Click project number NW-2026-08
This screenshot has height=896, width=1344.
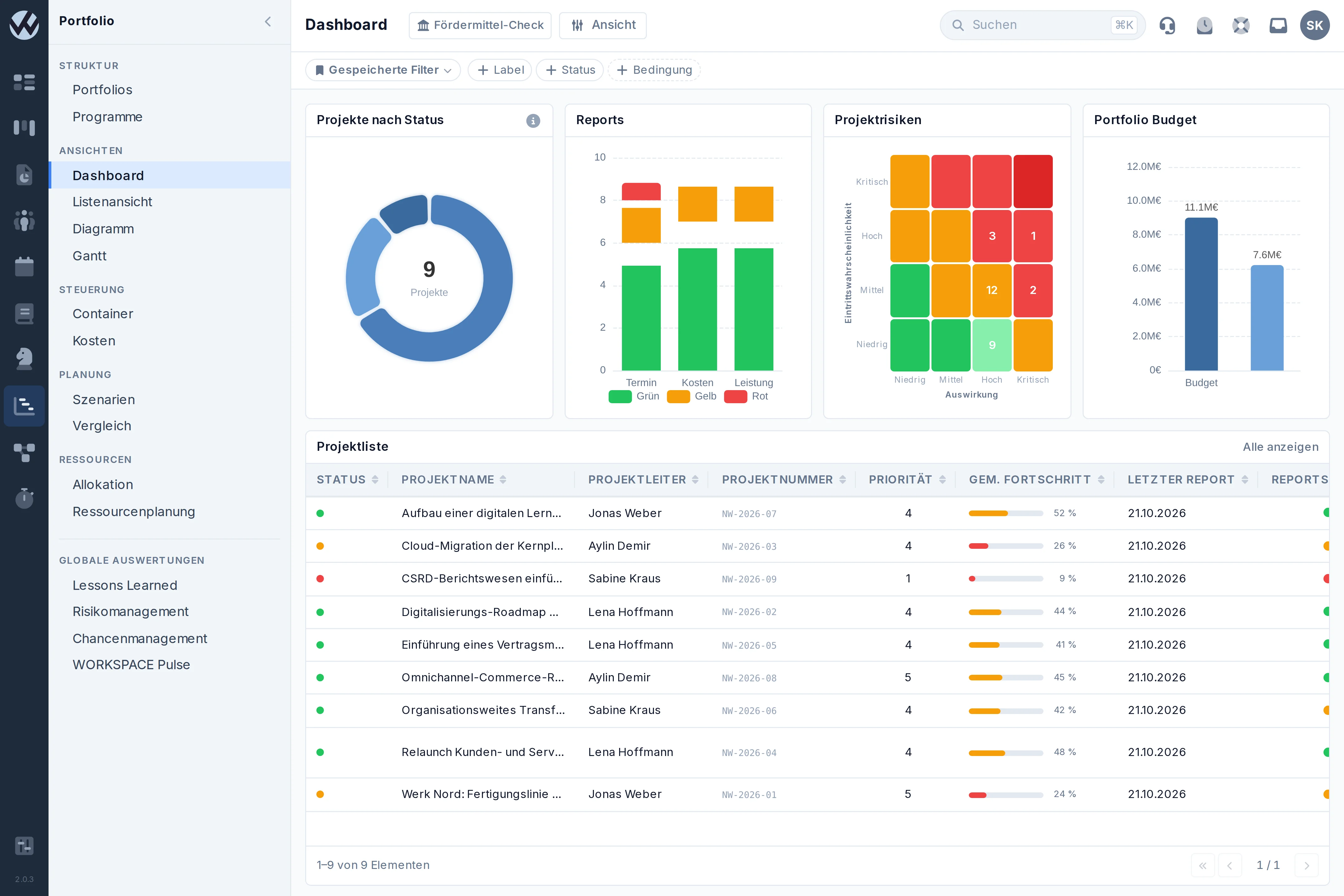(749, 678)
